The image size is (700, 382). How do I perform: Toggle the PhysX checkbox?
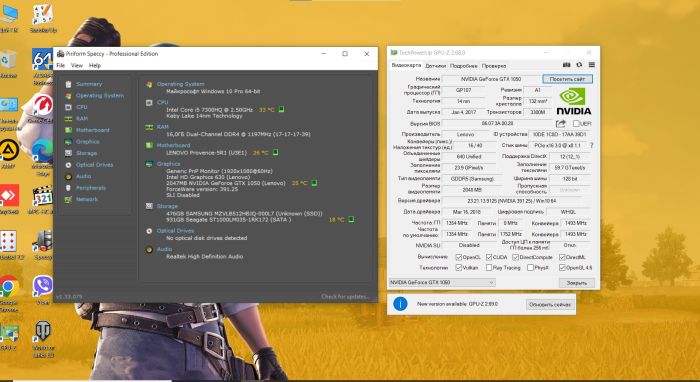530,268
